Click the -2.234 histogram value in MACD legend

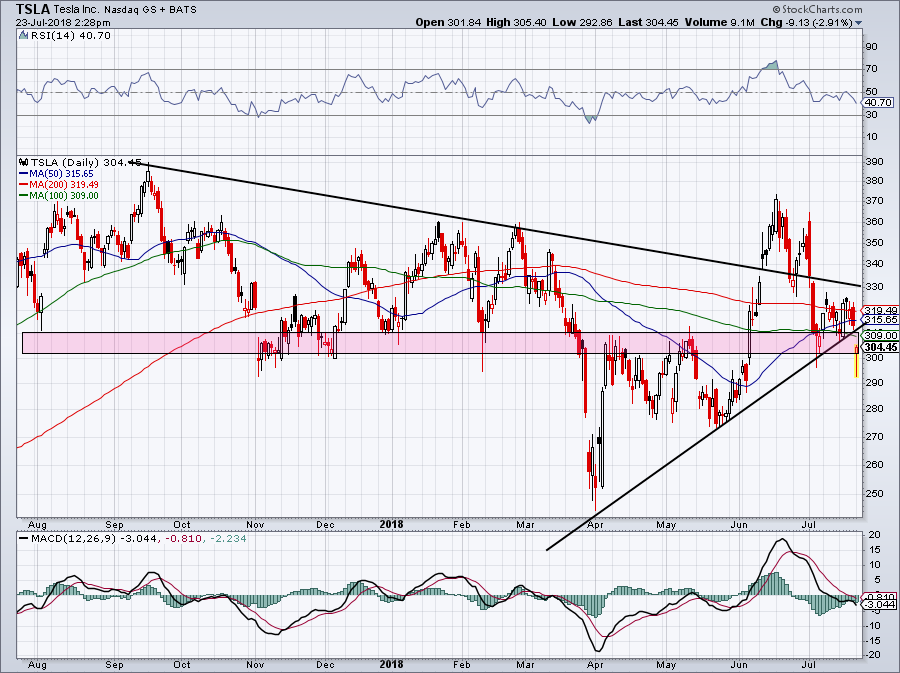click(x=228, y=539)
